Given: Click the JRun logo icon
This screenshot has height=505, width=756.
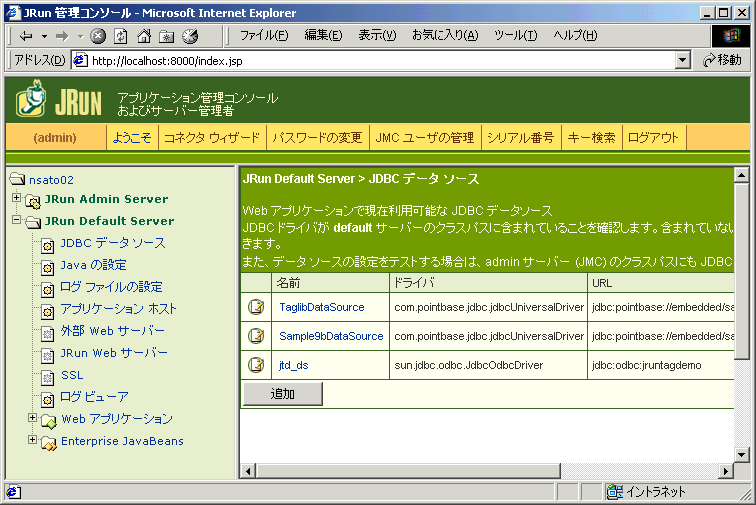Looking at the screenshot, I should click(31, 99).
